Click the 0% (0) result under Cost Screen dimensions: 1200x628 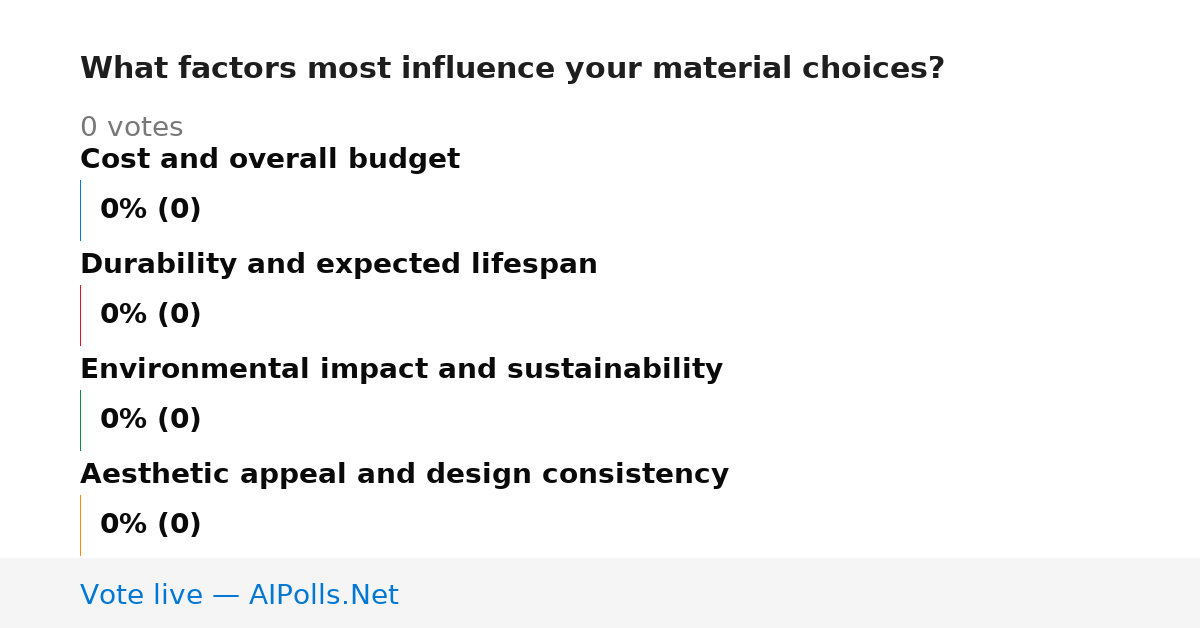(x=150, y=210)
